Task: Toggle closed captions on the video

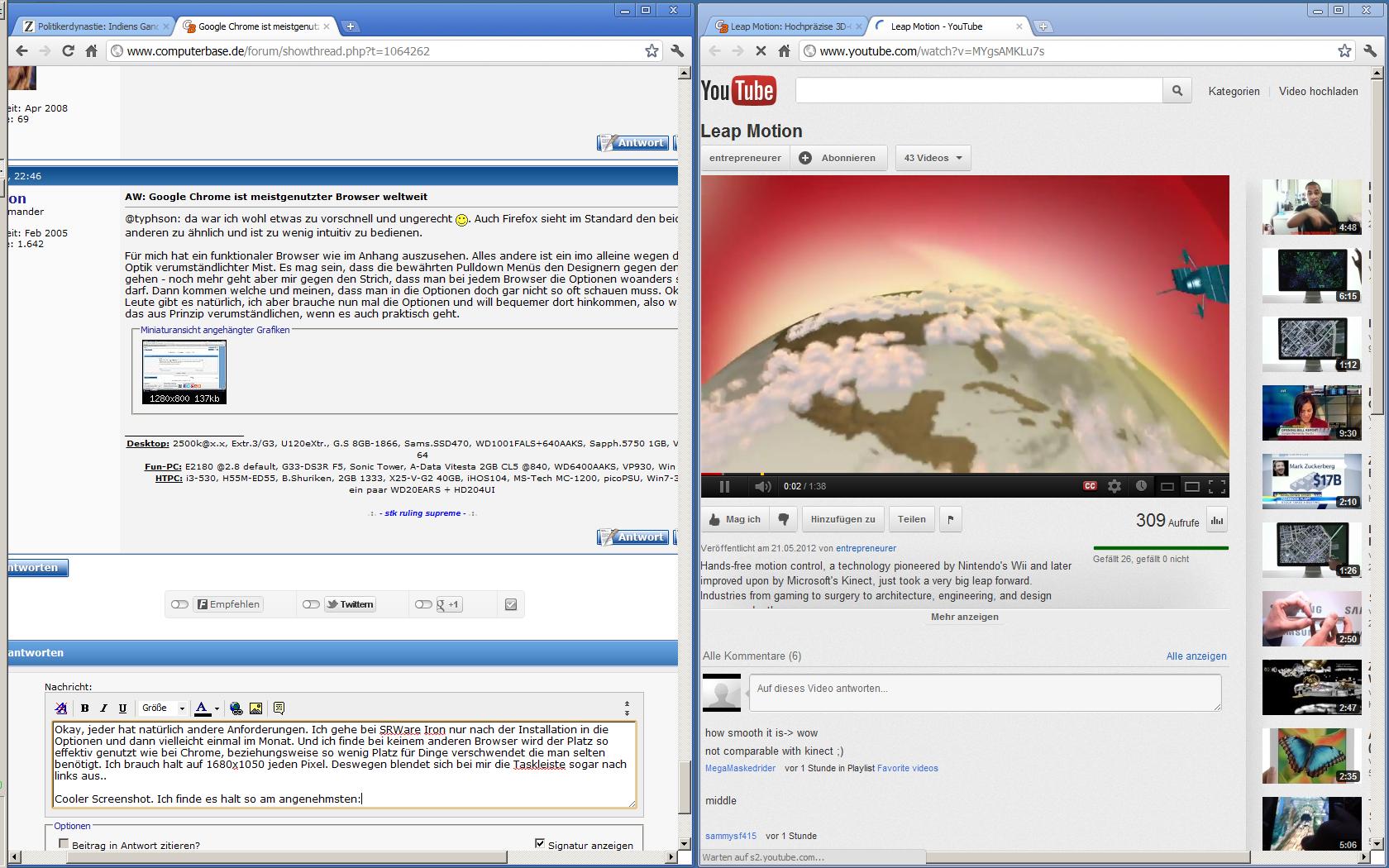Action: pos(1090,486)
